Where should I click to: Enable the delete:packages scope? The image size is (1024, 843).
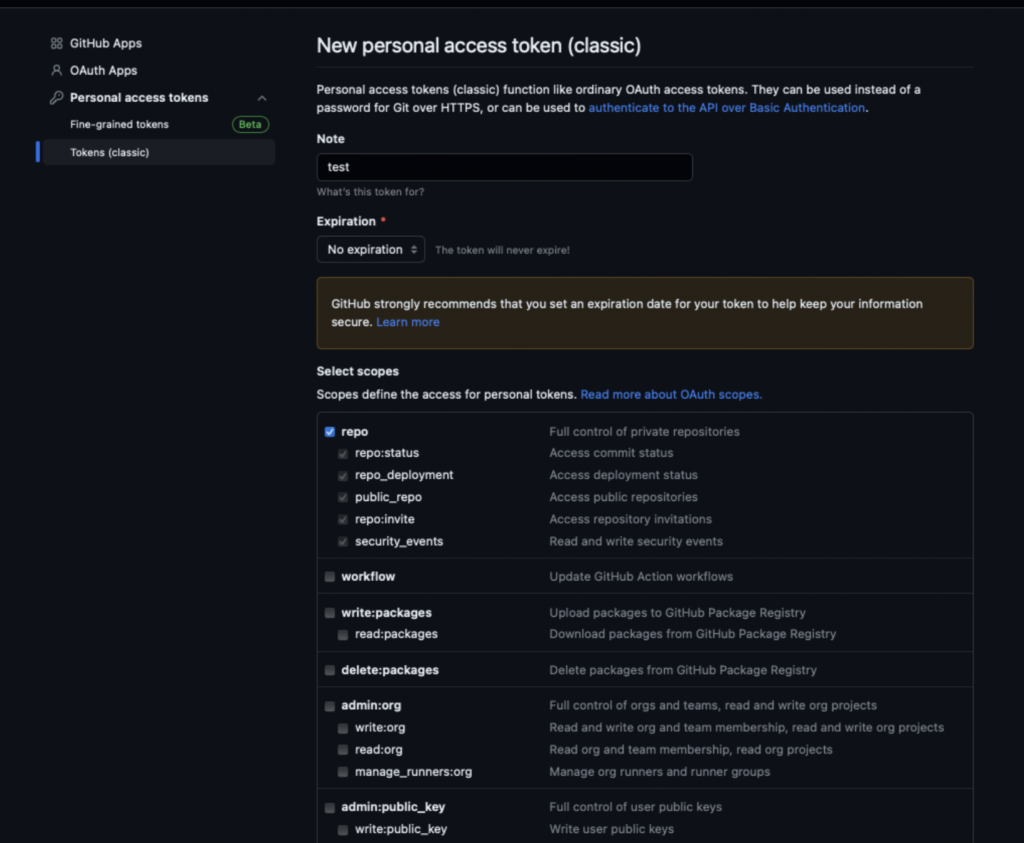(330, 671)
